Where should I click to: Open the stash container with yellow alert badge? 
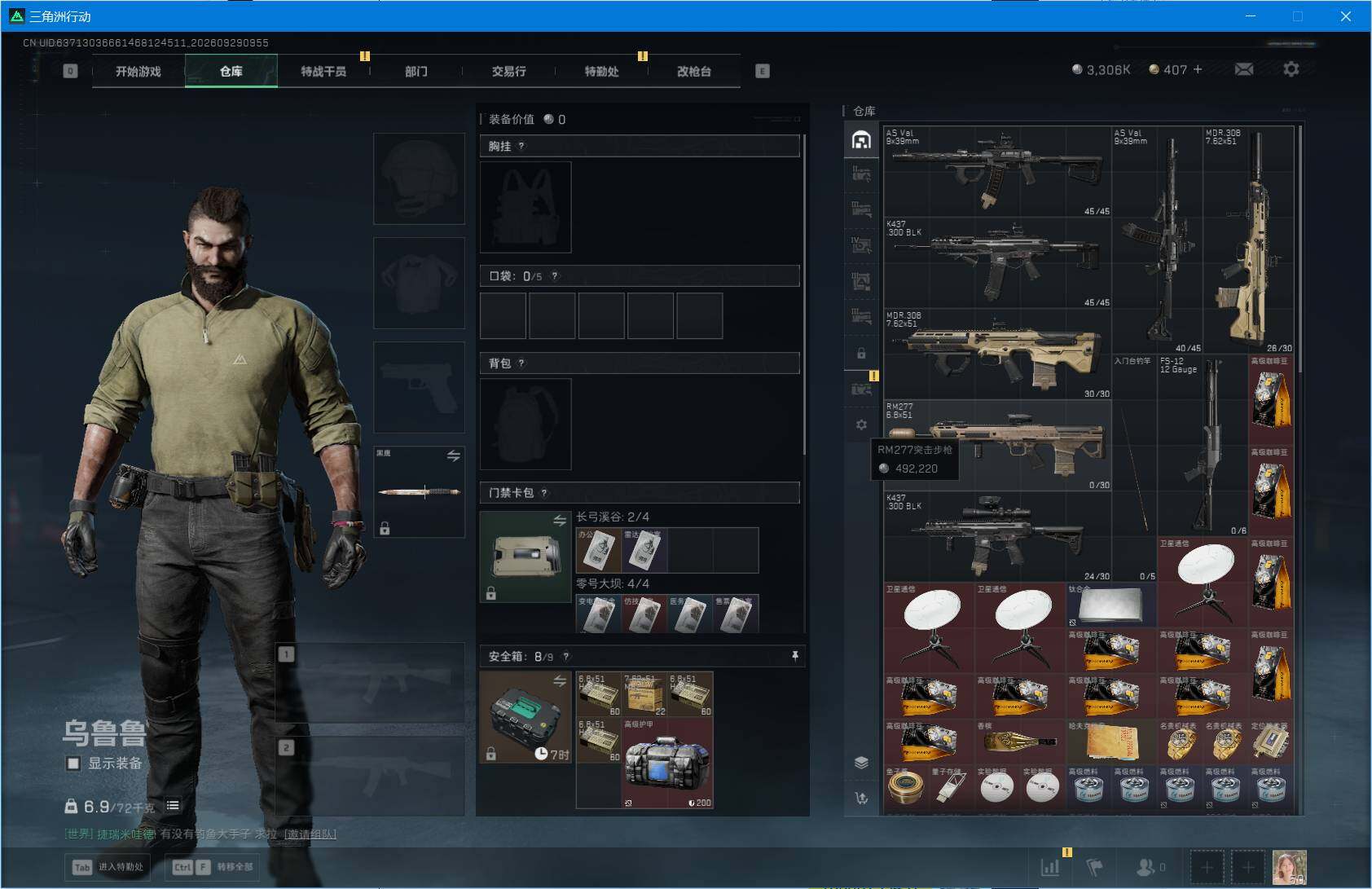(861, 388)
